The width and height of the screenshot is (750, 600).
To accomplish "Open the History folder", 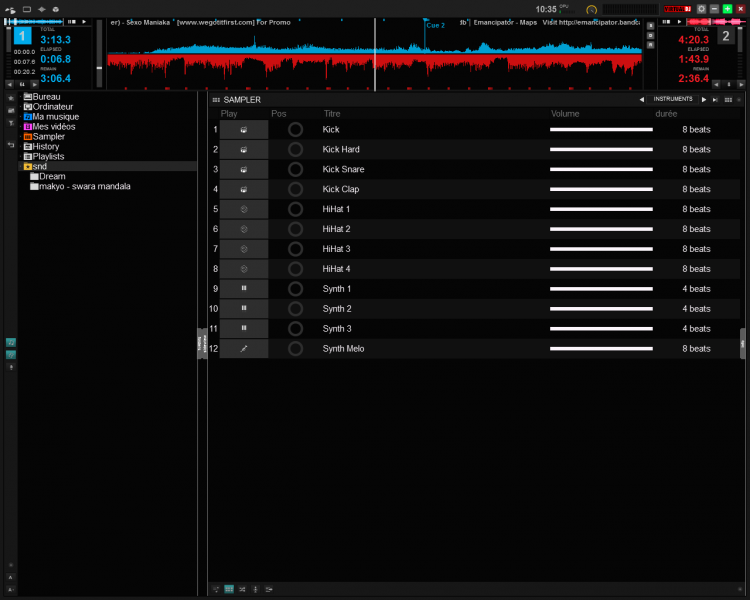I will (42, 147).
